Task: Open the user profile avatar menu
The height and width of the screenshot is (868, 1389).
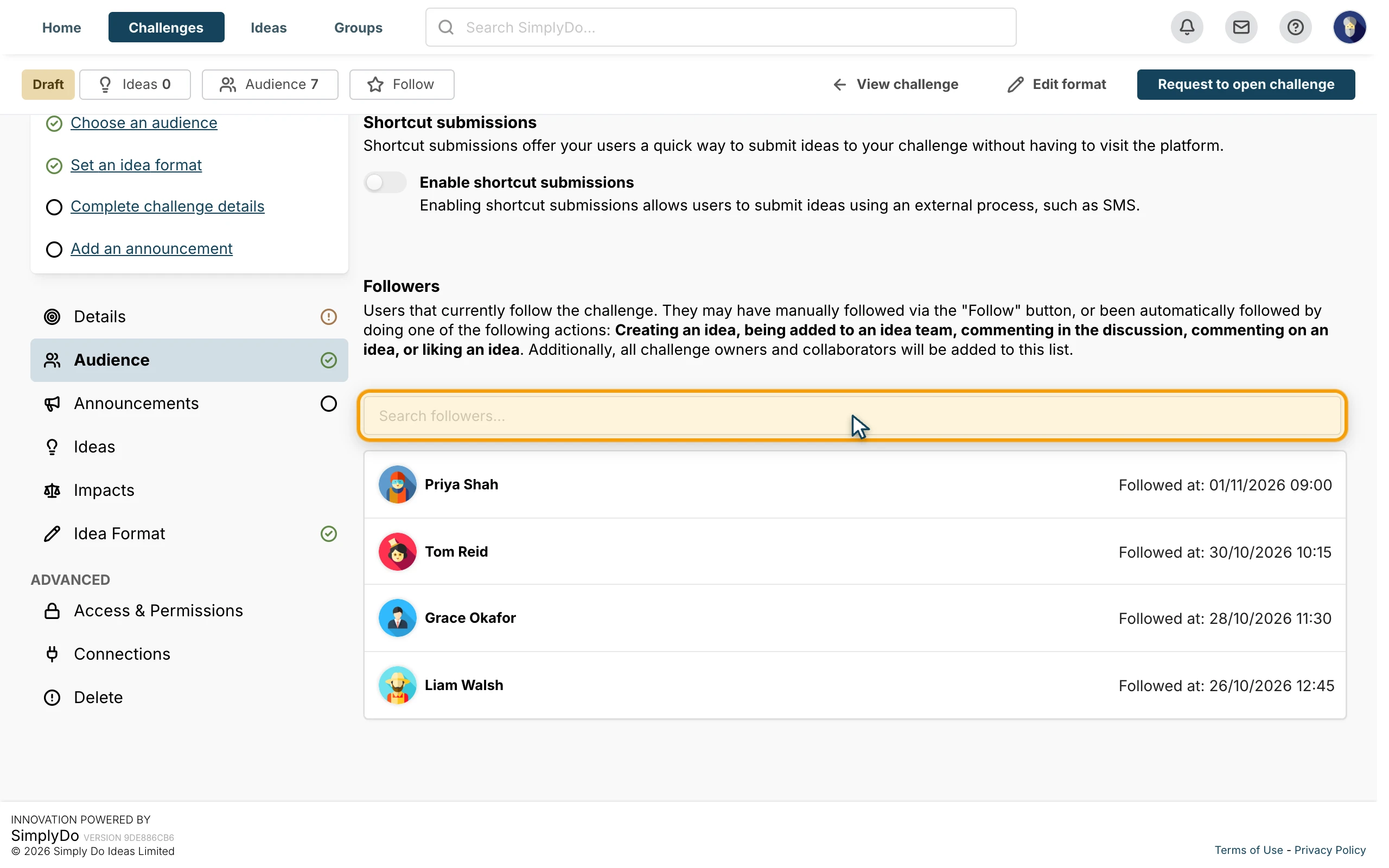Action: click(1349, 27)
